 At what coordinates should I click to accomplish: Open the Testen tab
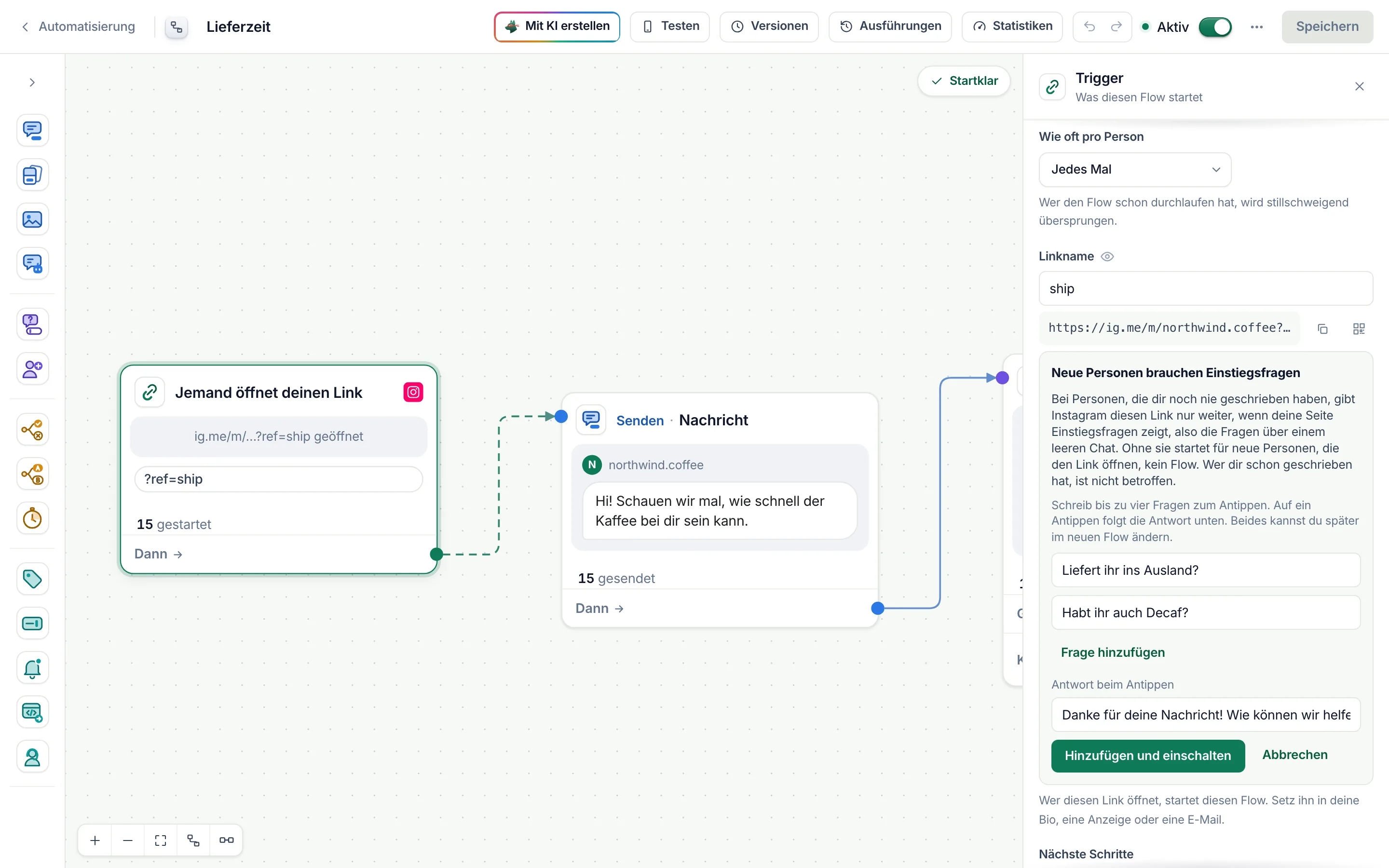[x=670, y=27]
